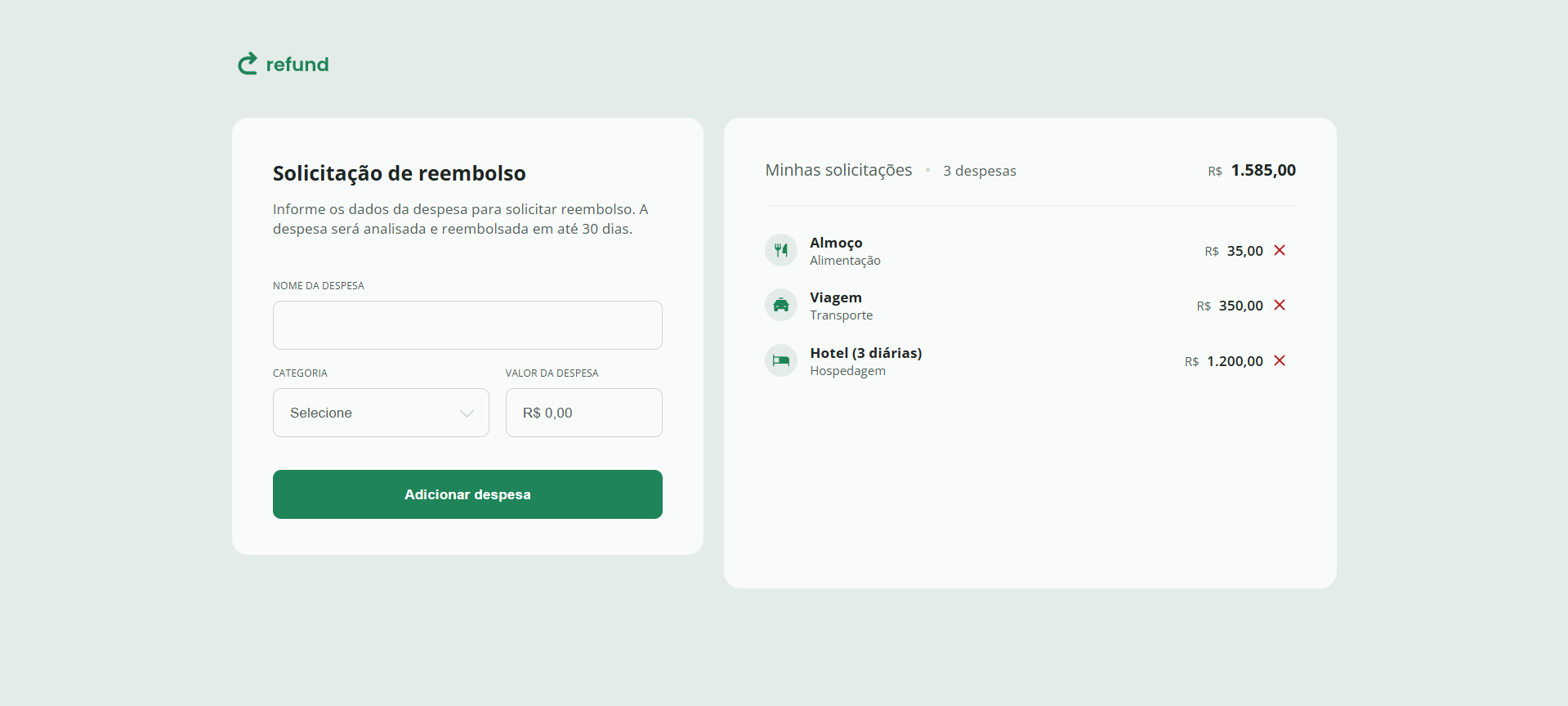Click the car icon beside Viagem
The image size is (1568, 706).
click(780, 305)
